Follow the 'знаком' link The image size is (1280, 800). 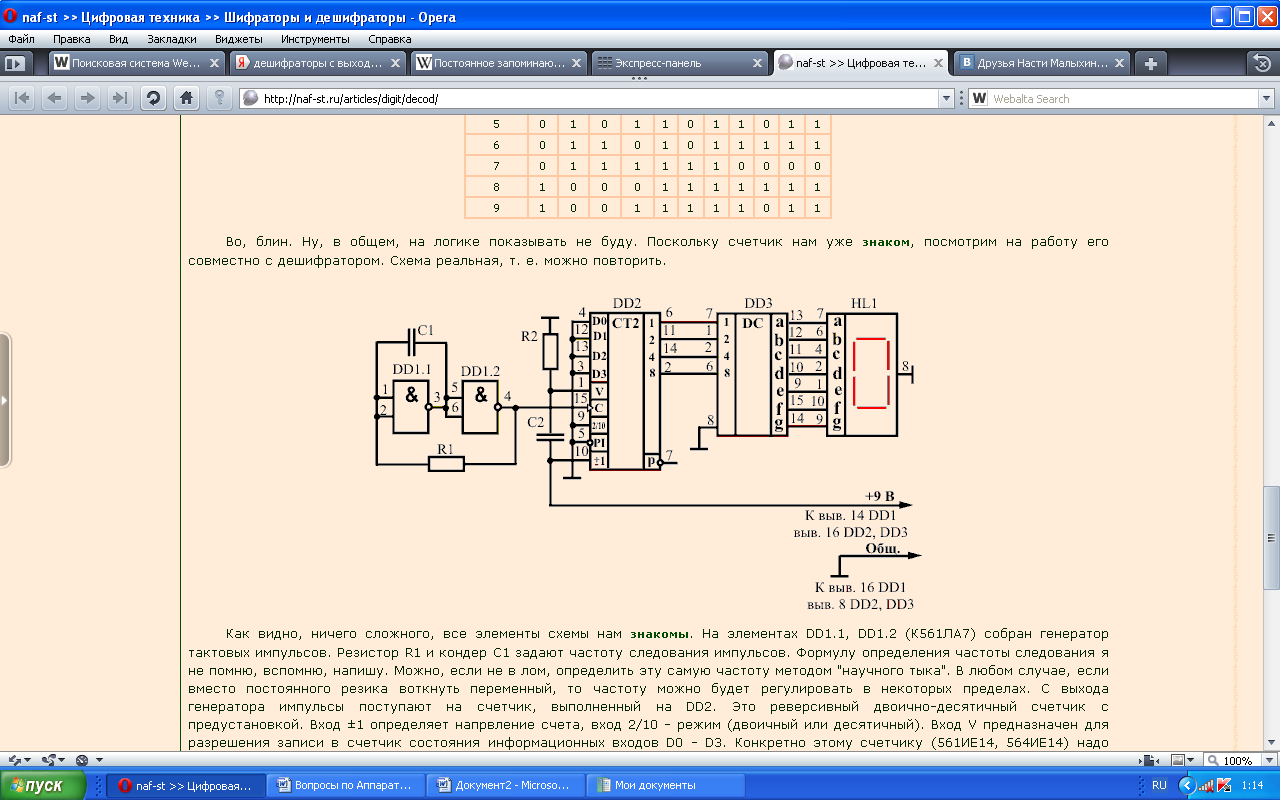(x=886, y=242)
